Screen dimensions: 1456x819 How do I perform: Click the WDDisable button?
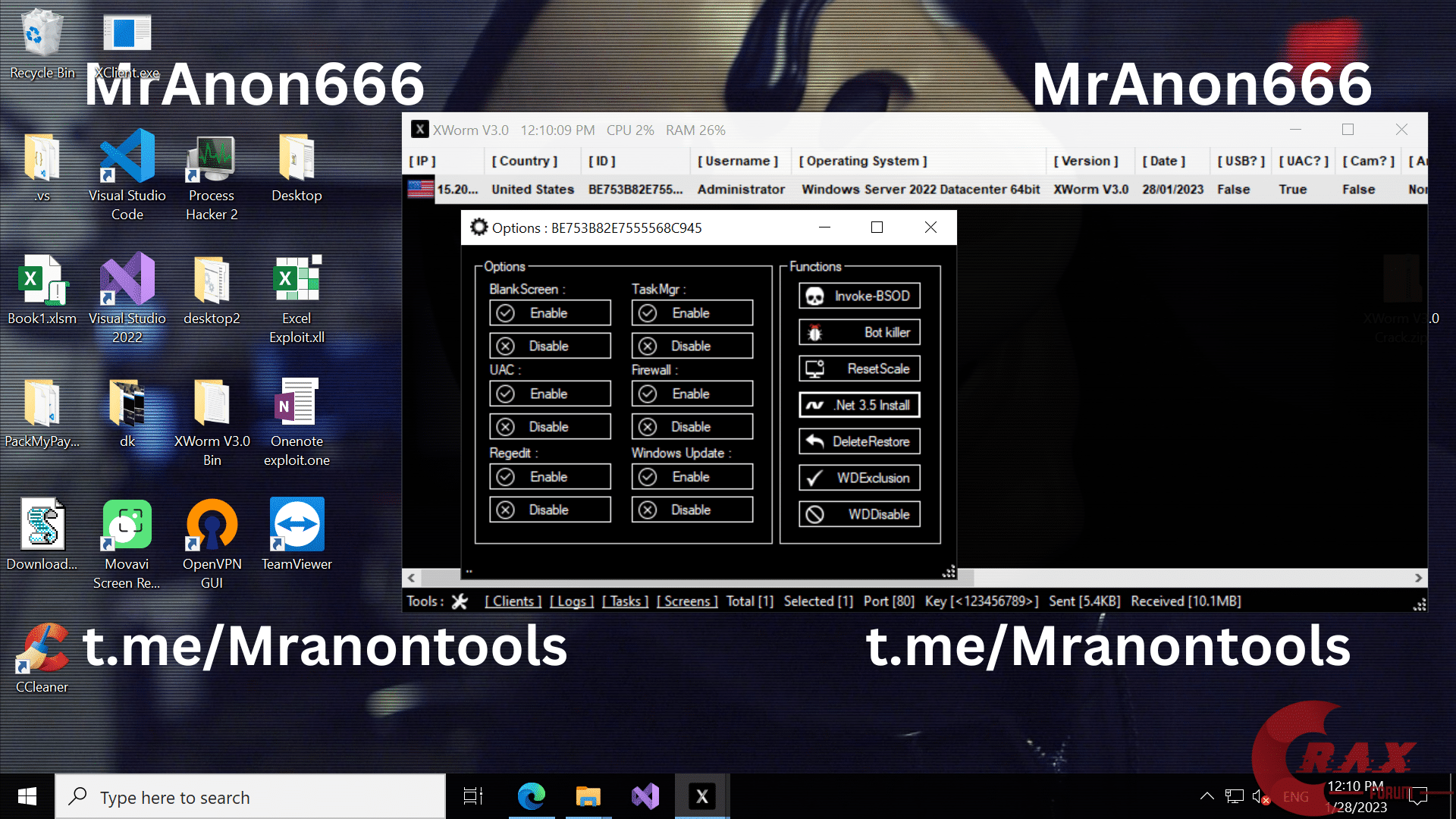[859, 514]
